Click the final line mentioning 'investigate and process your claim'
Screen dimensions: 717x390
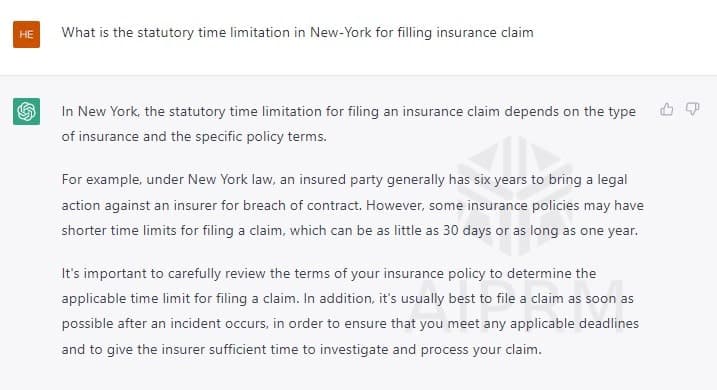click(x=301, y=350)
